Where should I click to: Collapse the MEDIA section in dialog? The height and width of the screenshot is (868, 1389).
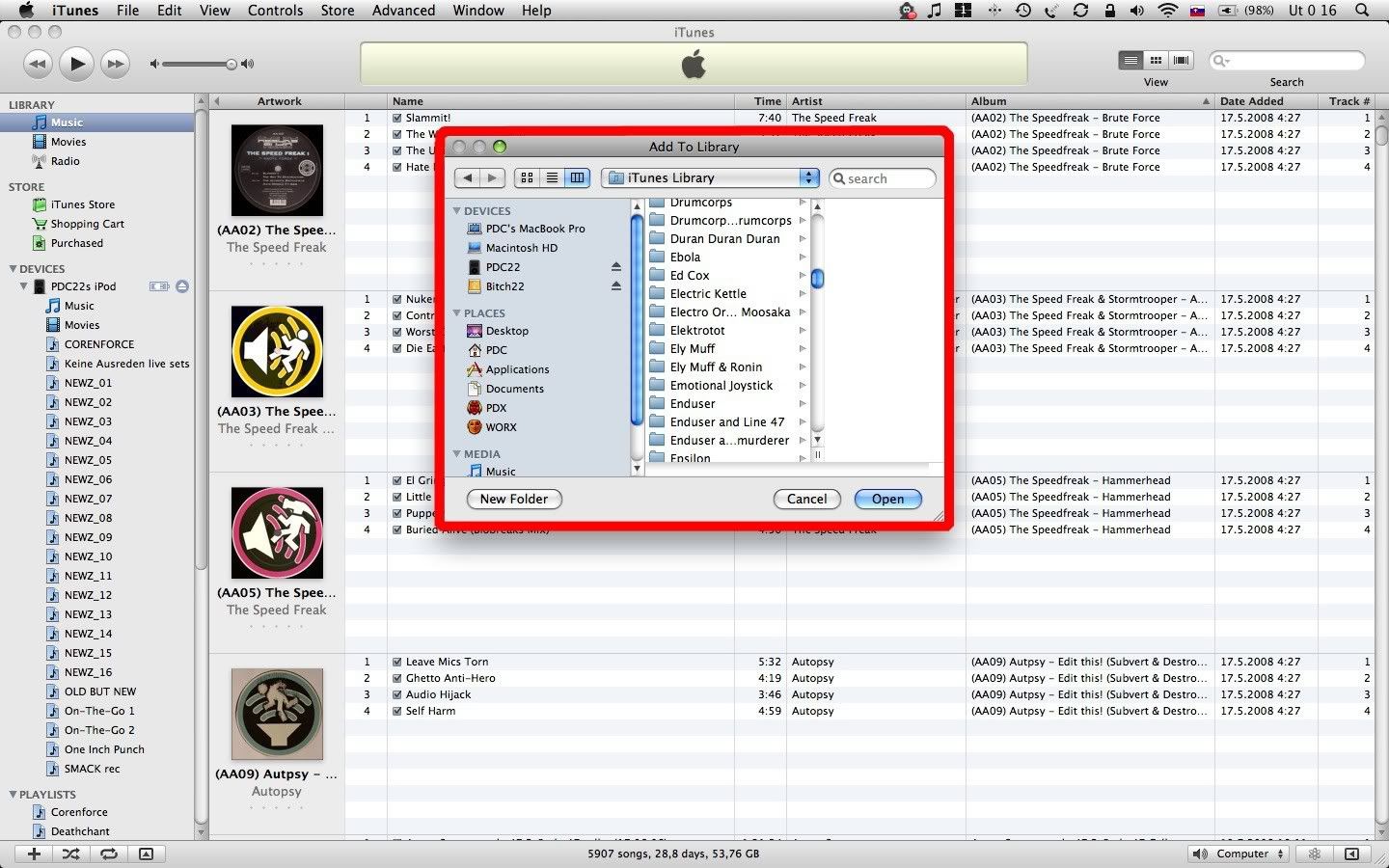[457, 453]
